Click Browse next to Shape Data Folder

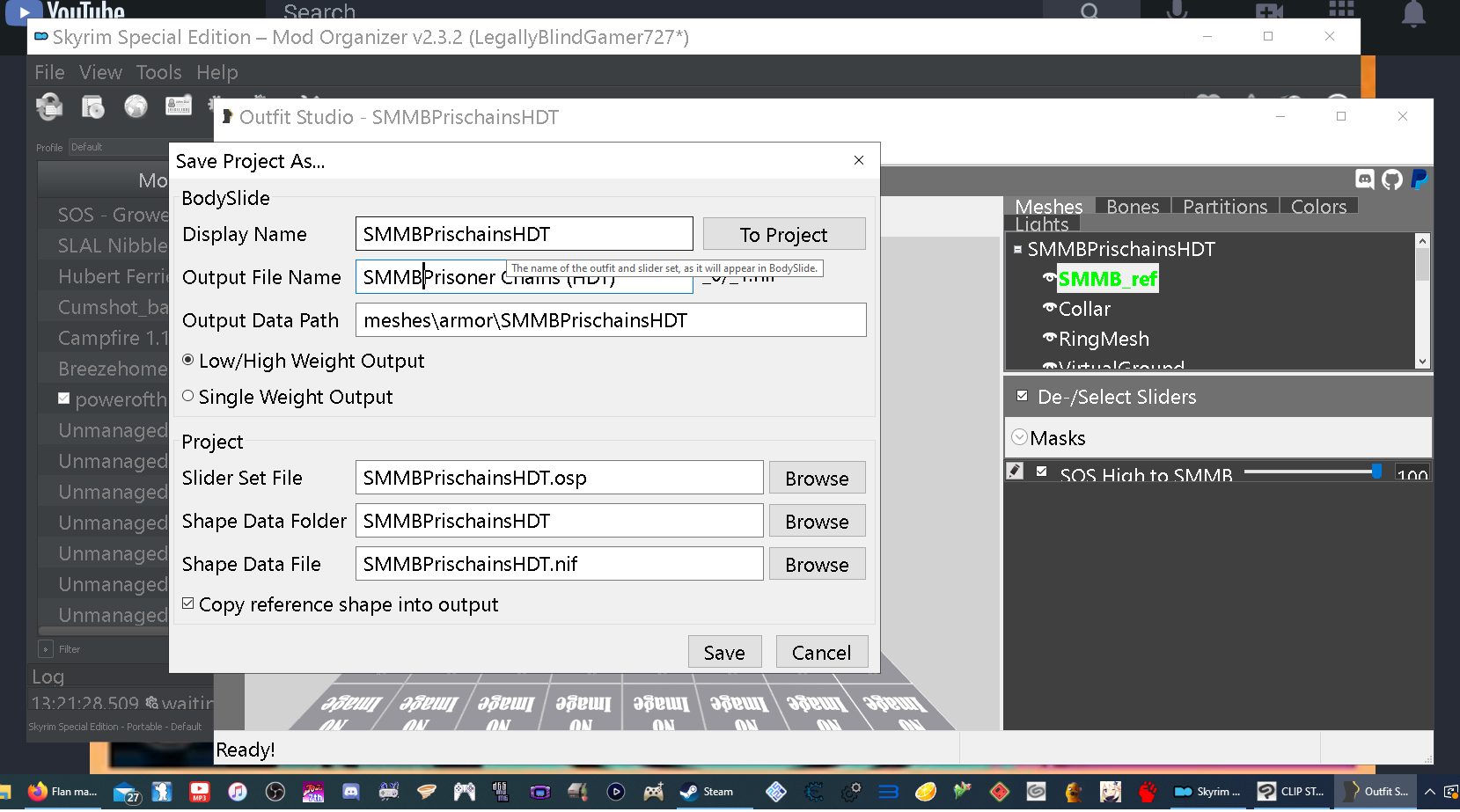tap(817, 521)
